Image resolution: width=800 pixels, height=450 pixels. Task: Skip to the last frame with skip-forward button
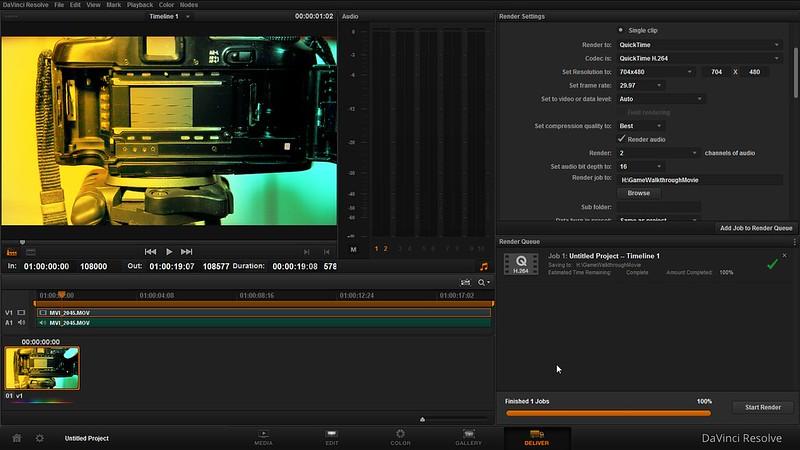coord(187,251)
